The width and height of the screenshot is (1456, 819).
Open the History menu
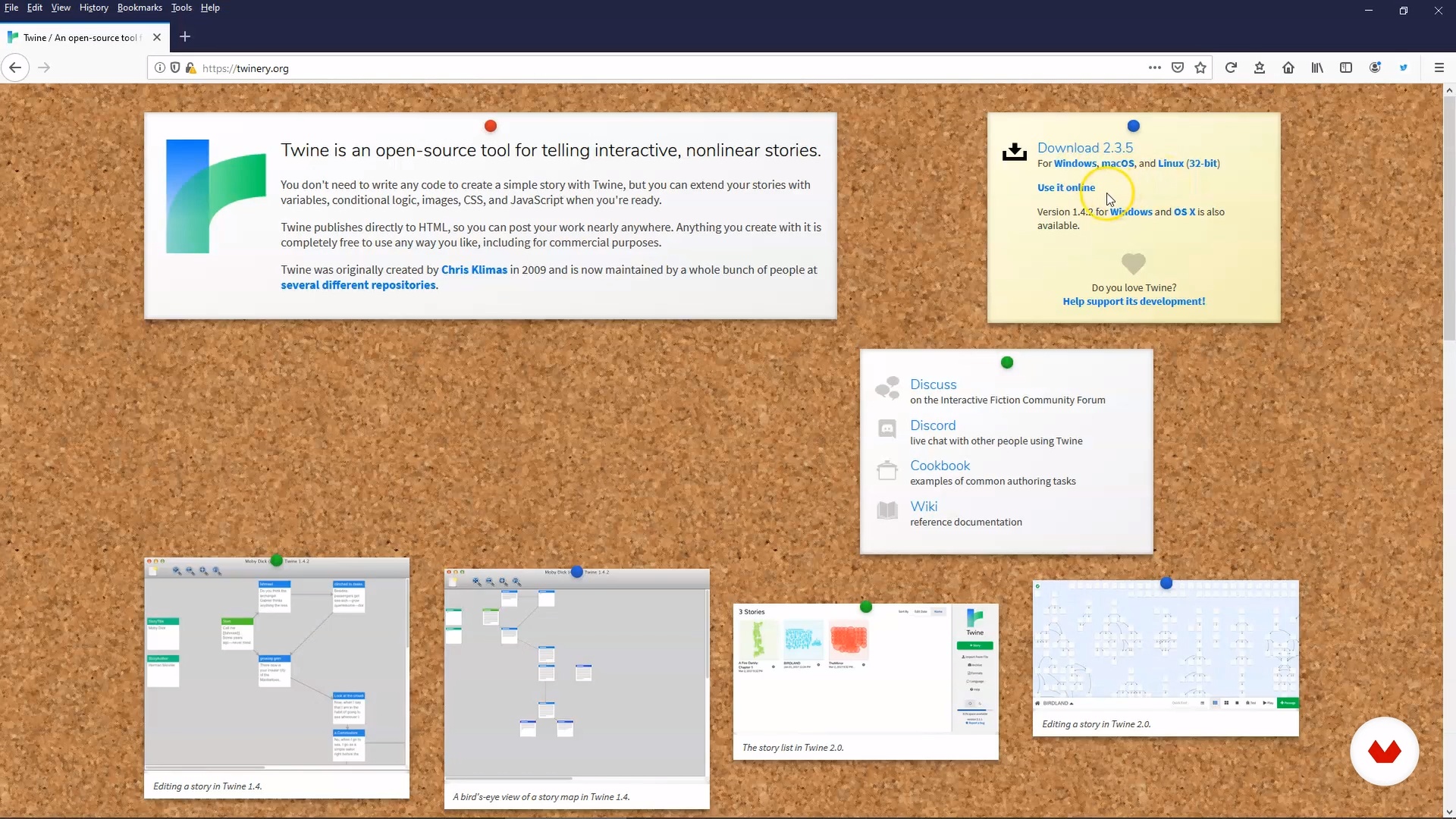tap(94, 8)
